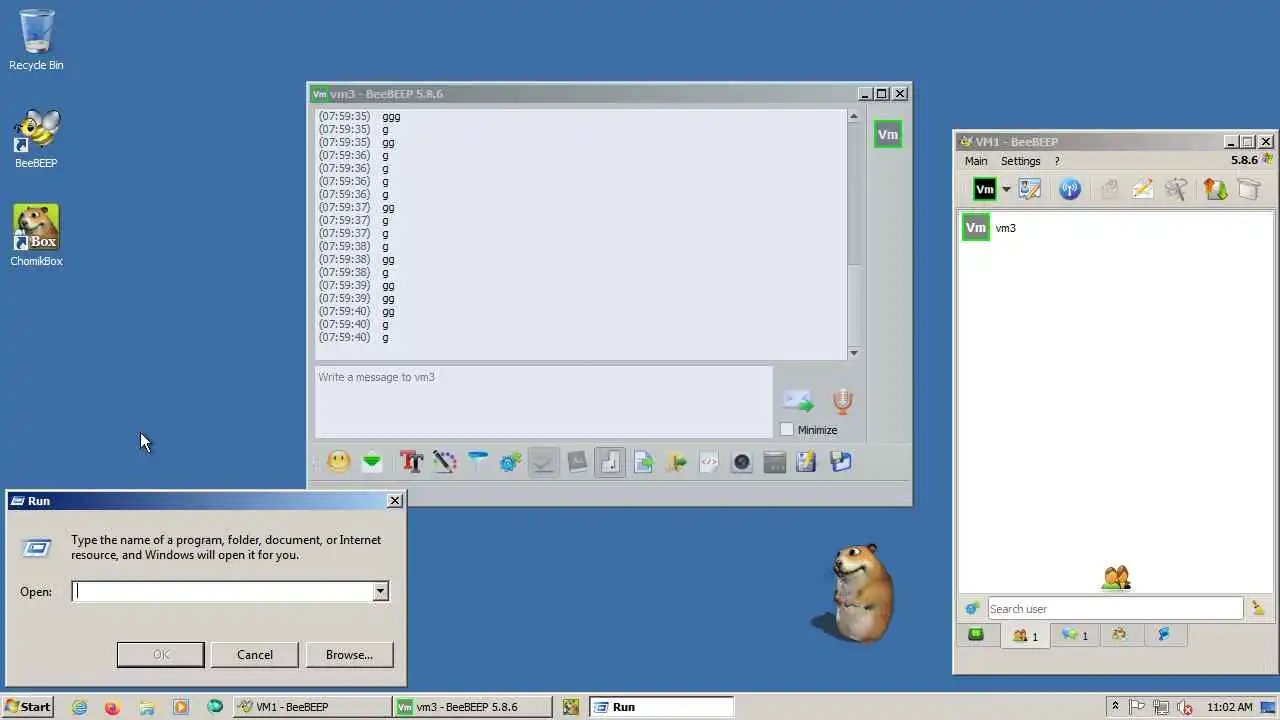Open the Settings menu in VM1 BeeBEEP
This screenshot has height=720, width=1280.
(1021, 161)
